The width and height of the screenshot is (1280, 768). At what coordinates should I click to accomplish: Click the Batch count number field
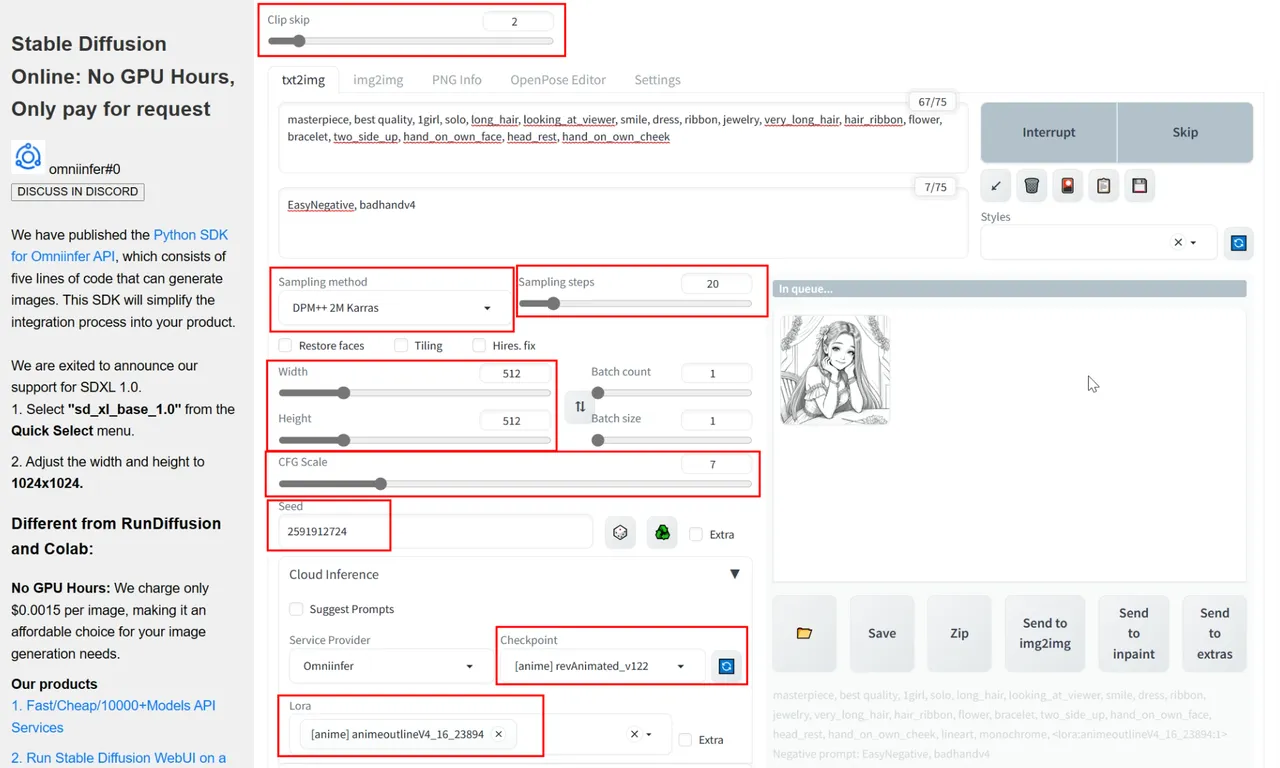[x=716, y=373]
